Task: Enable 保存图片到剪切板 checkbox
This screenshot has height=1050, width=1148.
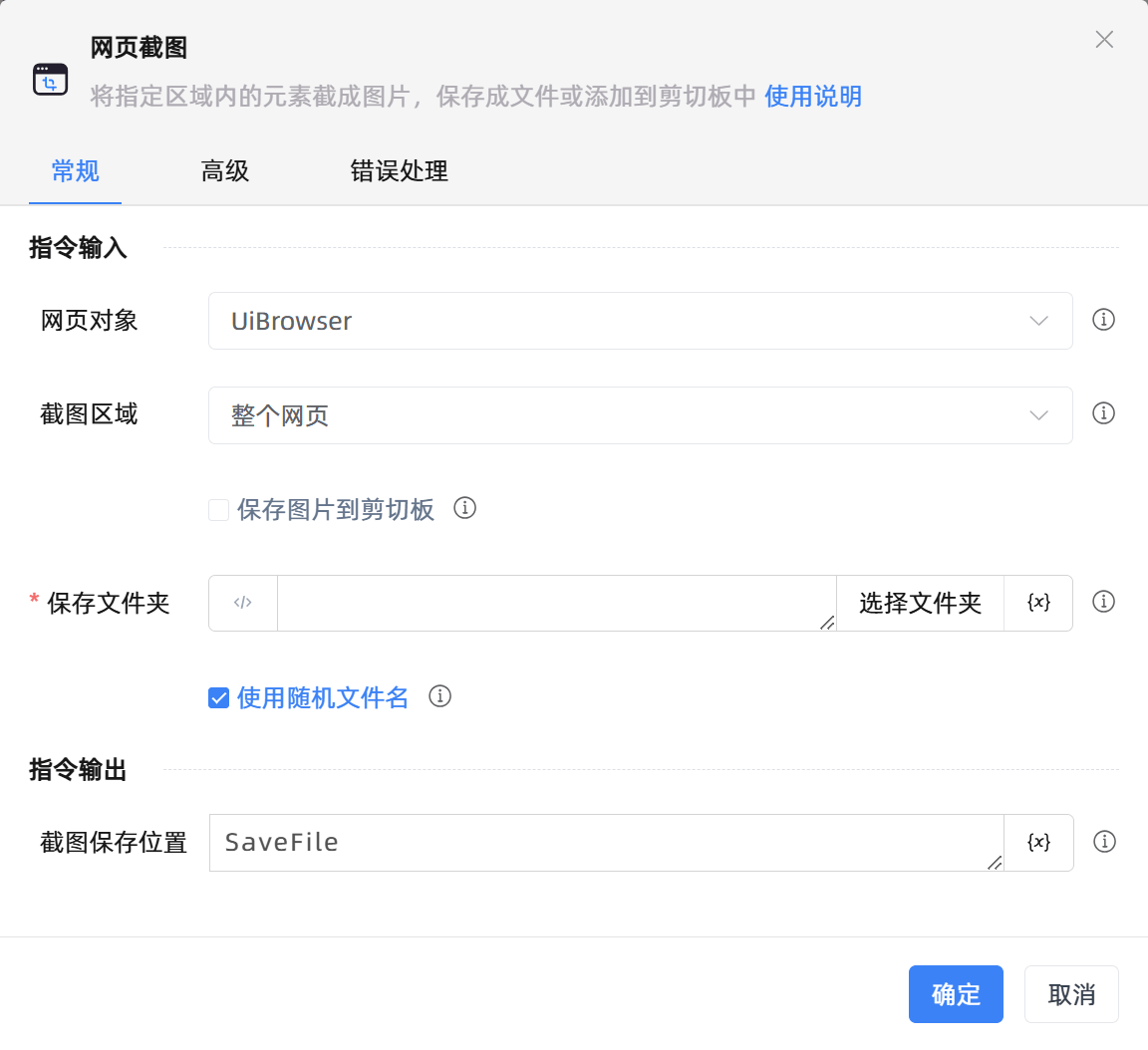Action: (218, 509)
